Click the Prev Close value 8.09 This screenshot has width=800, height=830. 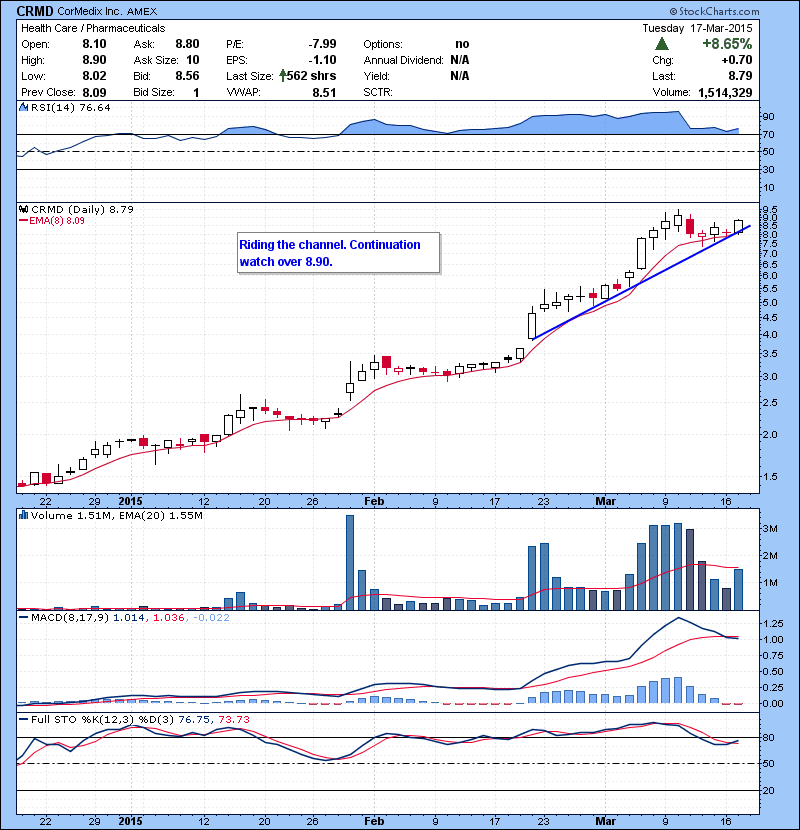pos(94,93)
